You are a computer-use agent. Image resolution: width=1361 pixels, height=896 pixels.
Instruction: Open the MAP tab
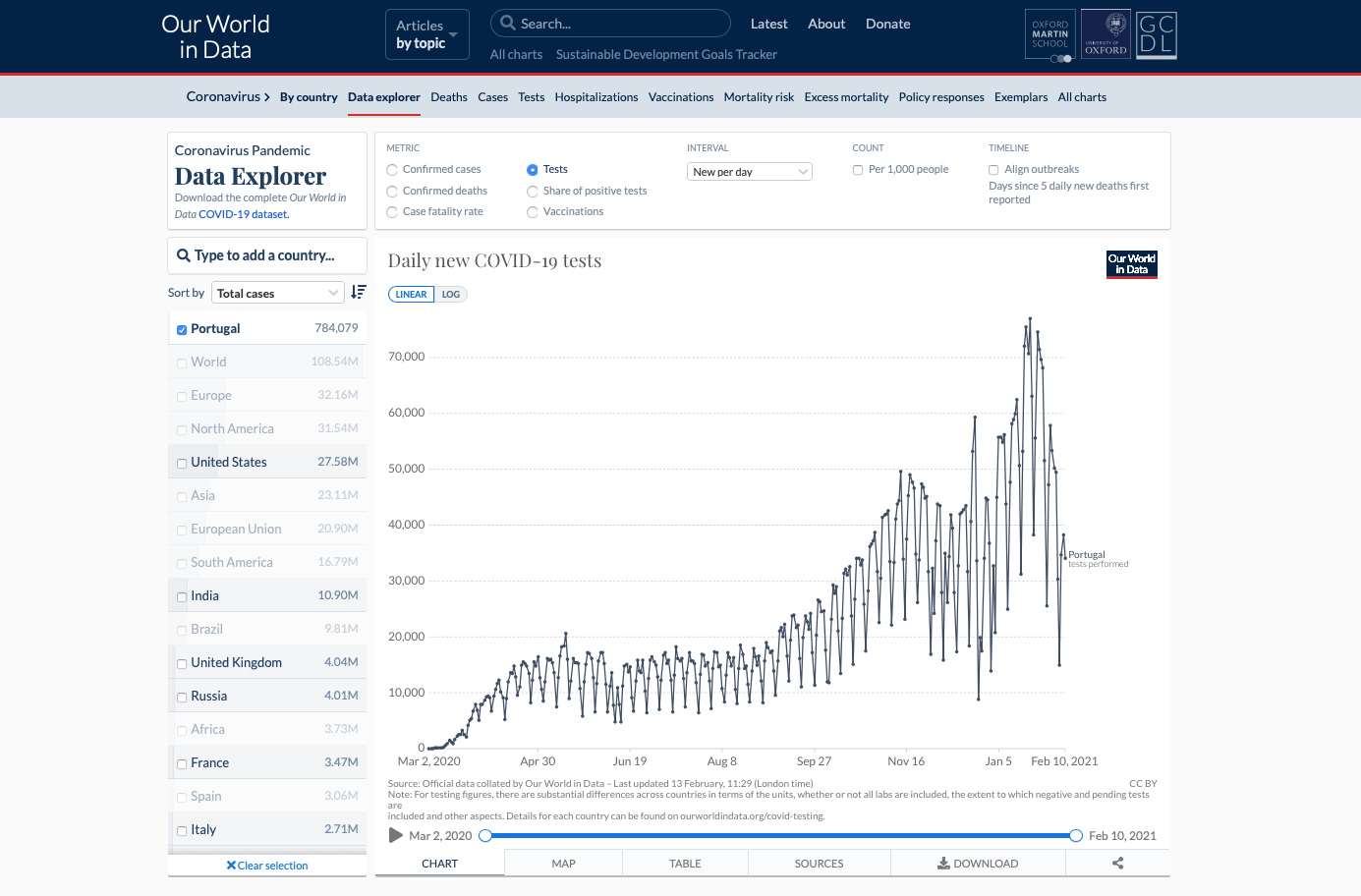pyautogui.click(x=564, y=864)
